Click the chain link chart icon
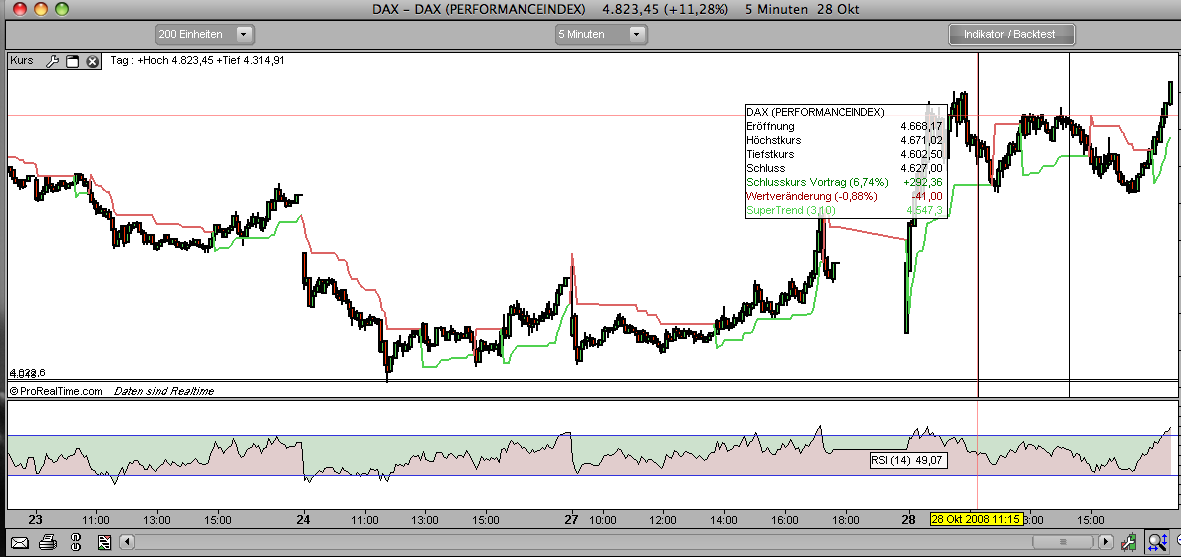Image resolution: width=1181 pixels, height=557 pixels. point(75,541)
